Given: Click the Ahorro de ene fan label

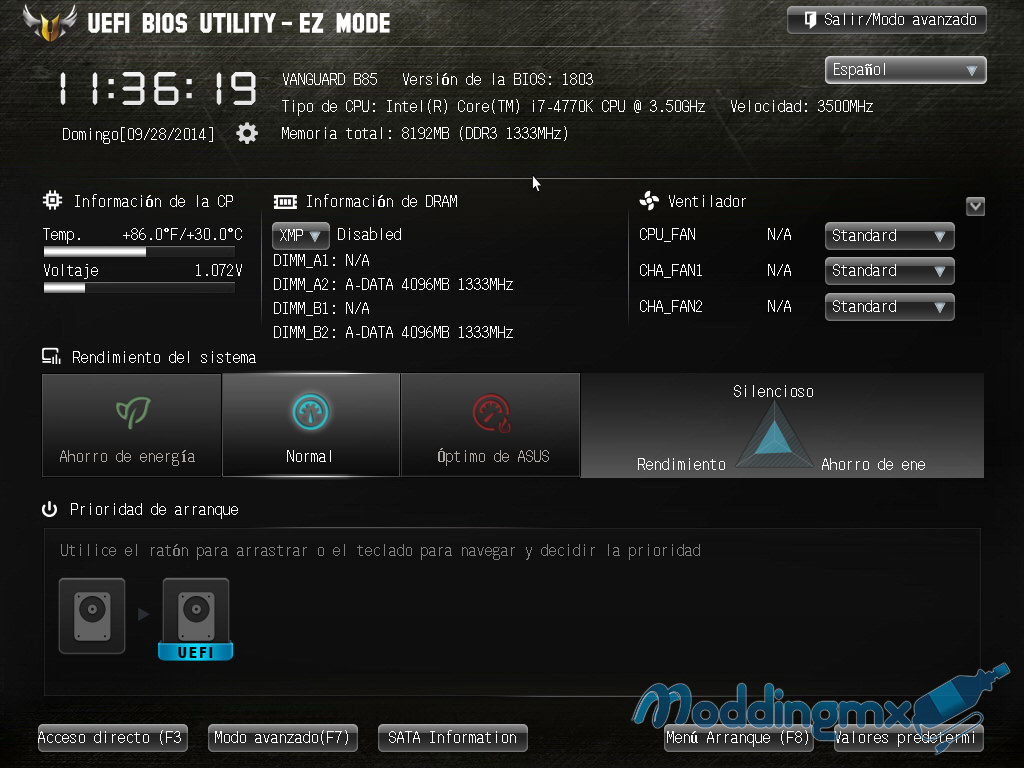Looking at the screenshot, I should tap(873, 464).
